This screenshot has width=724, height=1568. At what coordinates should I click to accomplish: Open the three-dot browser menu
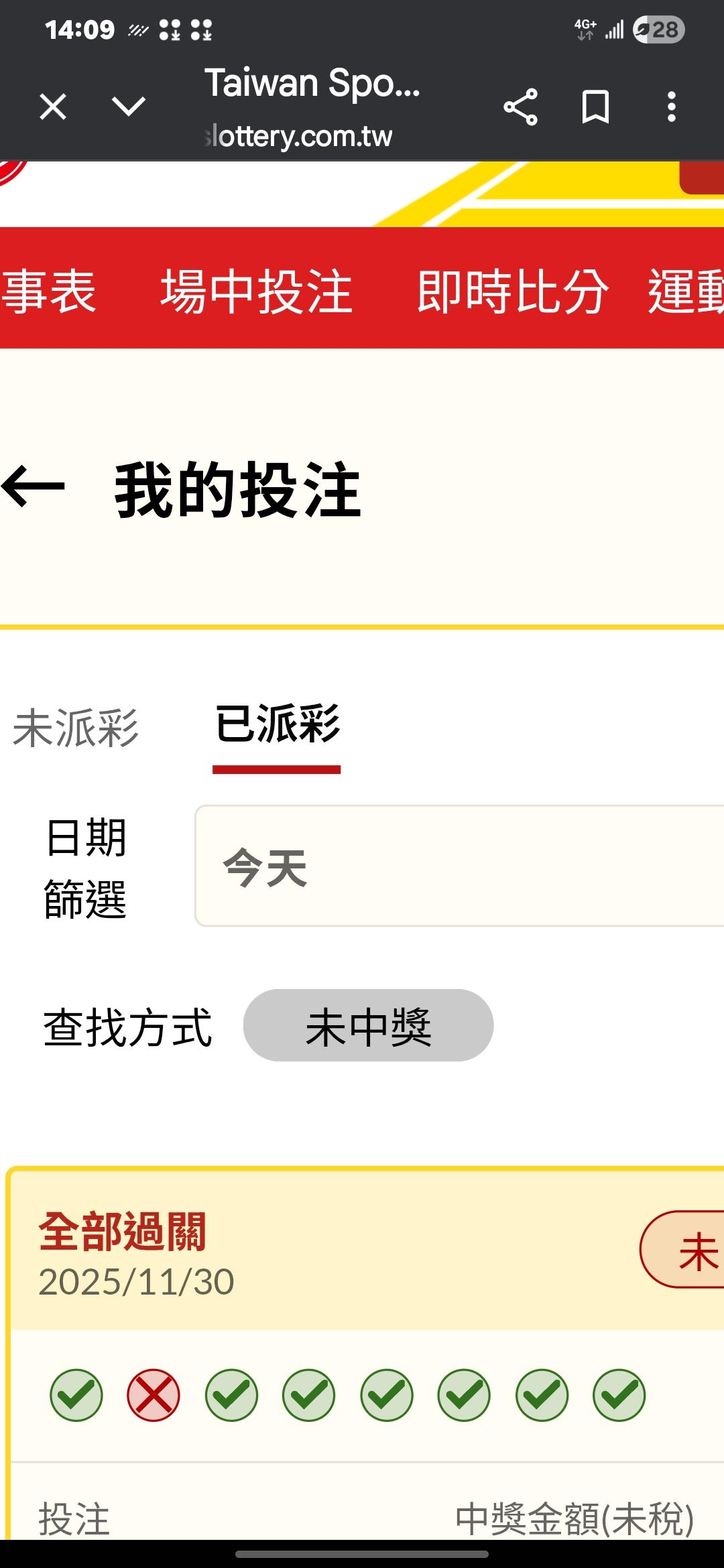coord(671,107)
